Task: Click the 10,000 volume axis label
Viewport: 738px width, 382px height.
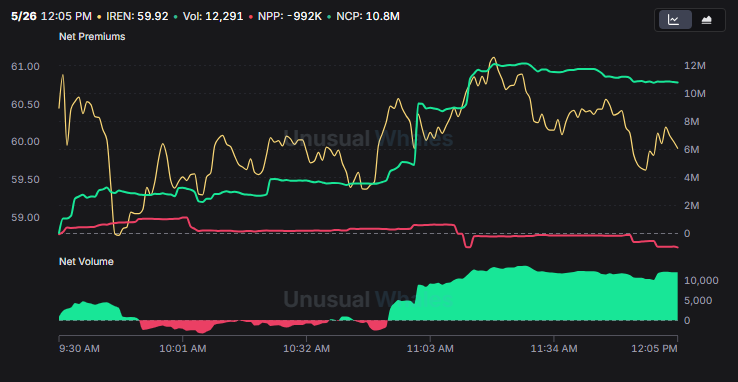Action: pyautogui.click(x=701, y=280)
